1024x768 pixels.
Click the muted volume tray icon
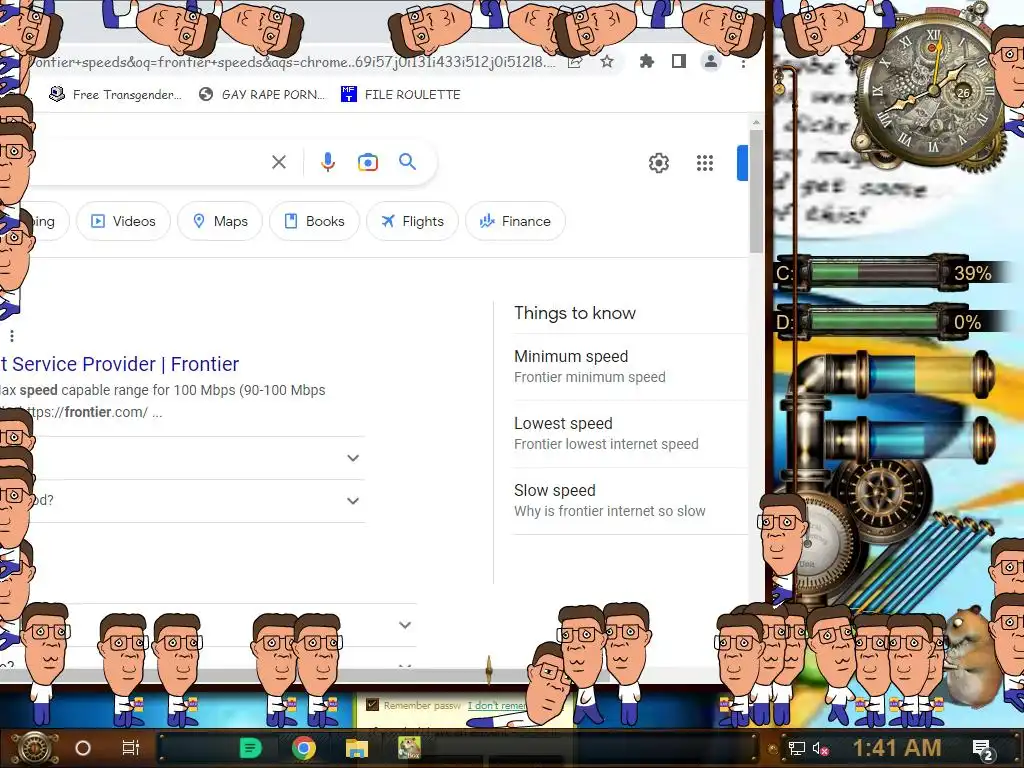point(821,748)
